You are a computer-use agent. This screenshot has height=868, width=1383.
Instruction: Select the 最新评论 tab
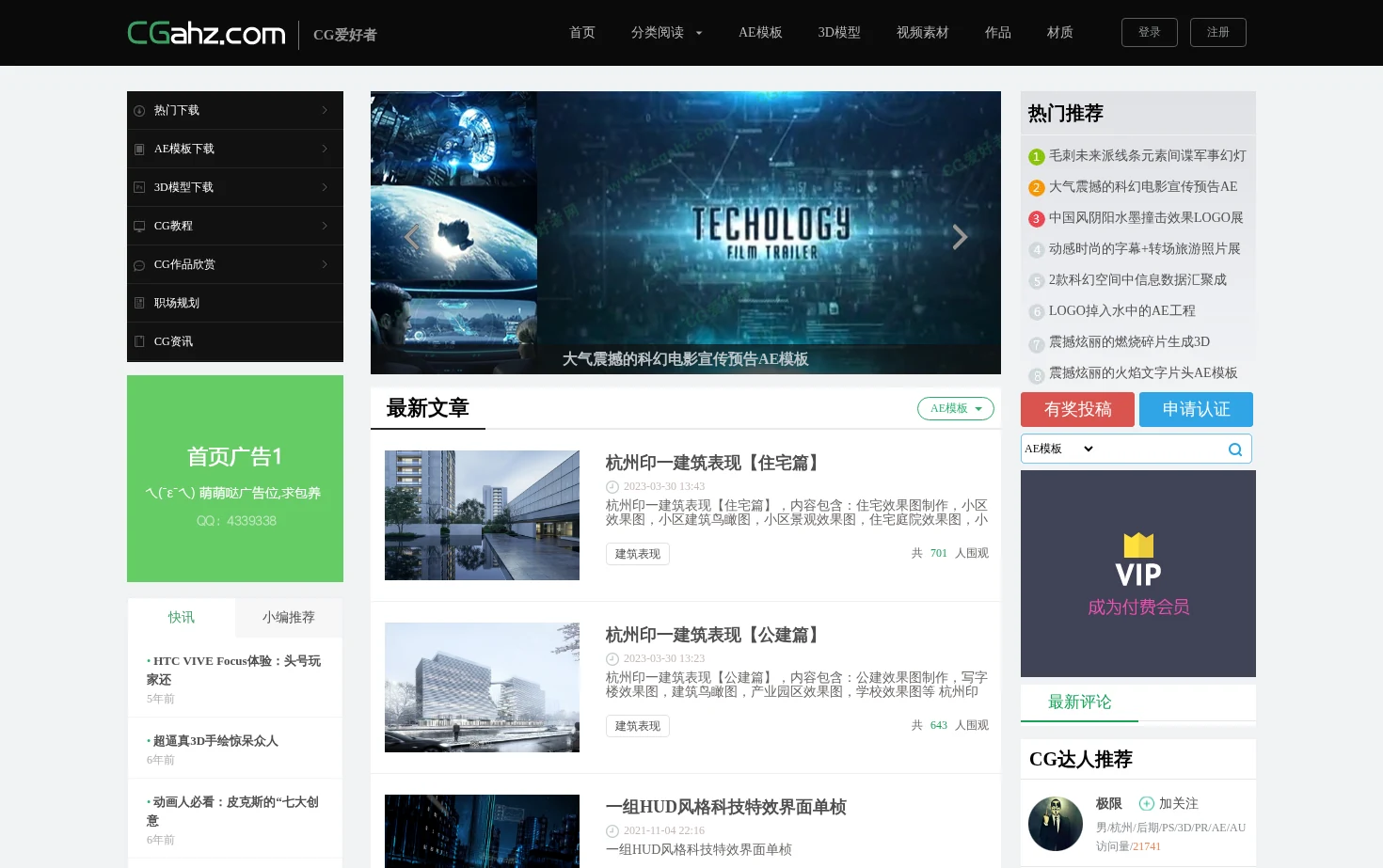[1079, 702]
